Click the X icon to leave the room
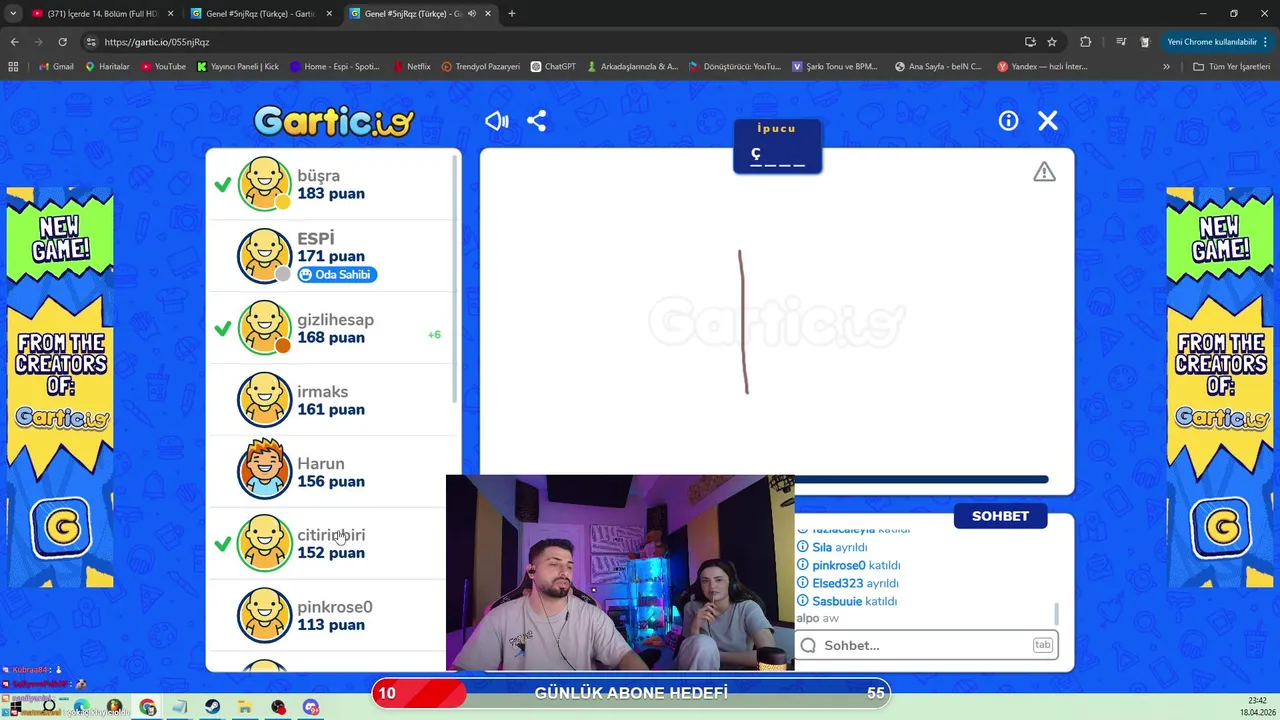Image resolution: width=1280 pixels, height=720 pixels. 1047,121
